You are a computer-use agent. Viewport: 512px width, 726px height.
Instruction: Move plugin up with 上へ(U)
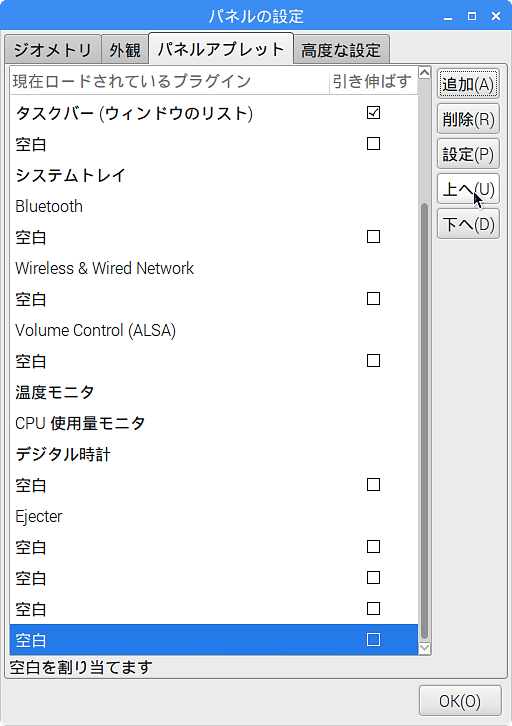[468, 189]
